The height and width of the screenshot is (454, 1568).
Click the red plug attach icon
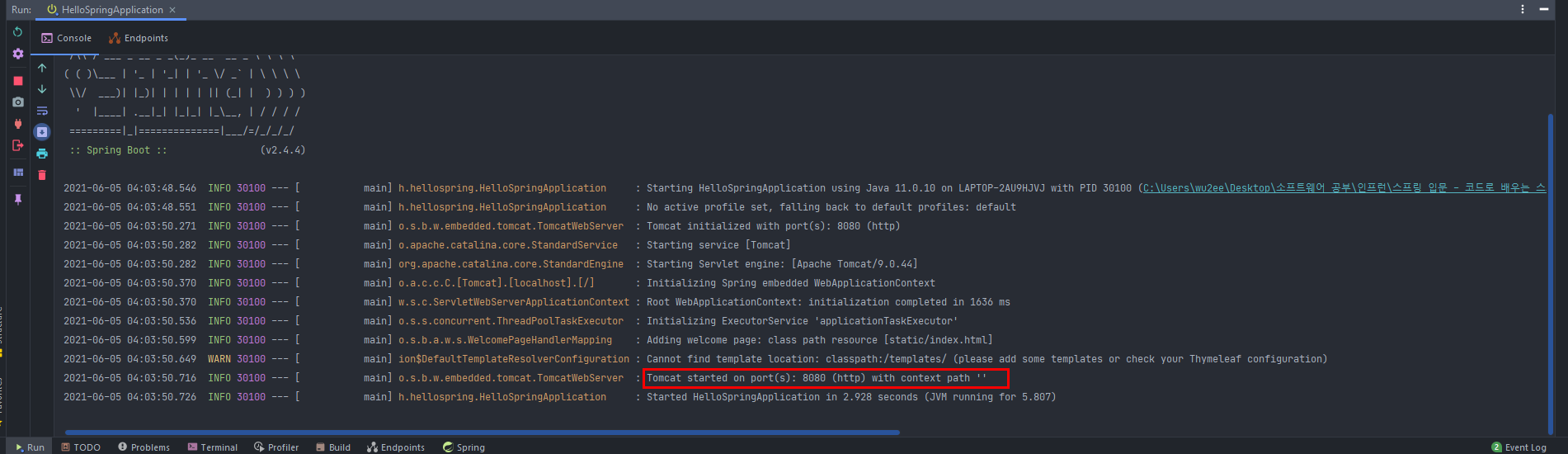point(17,124)
